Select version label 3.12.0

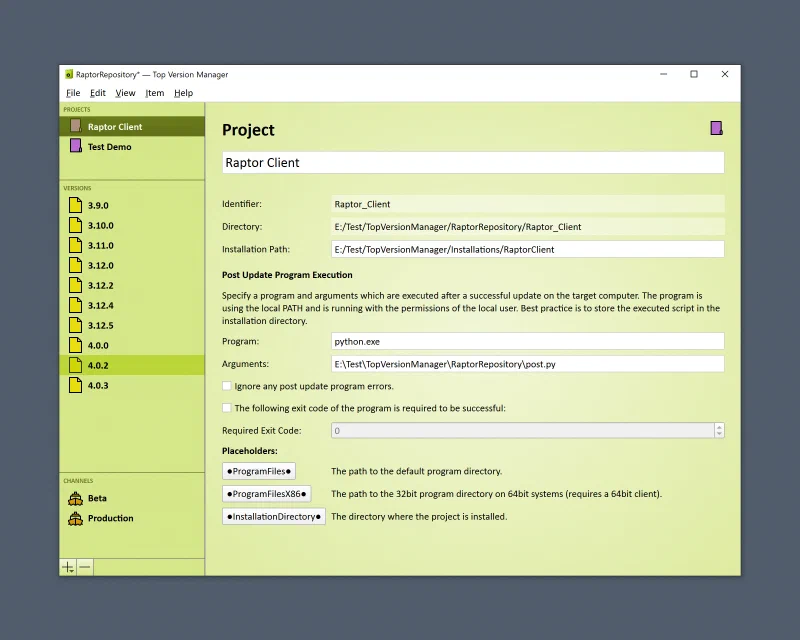tap(101, 265)
